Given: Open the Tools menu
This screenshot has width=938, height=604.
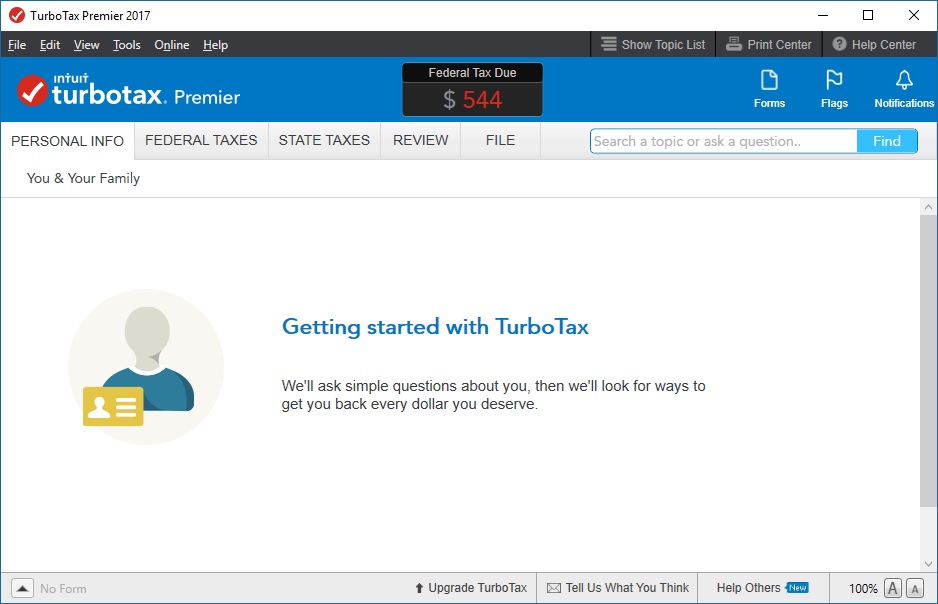Looking at the screenshot, I should click(126, 45).
